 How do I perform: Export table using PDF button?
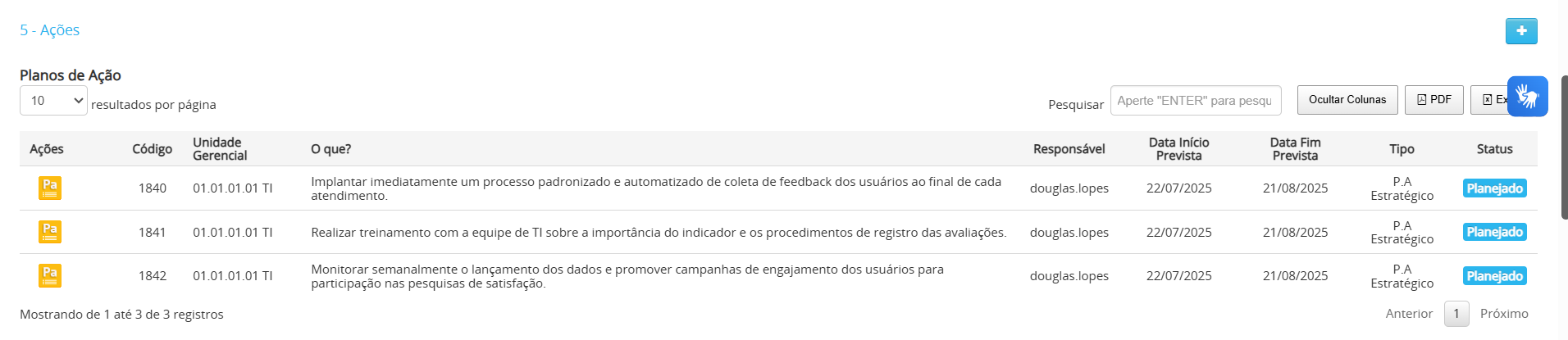tap(1434, 100)
